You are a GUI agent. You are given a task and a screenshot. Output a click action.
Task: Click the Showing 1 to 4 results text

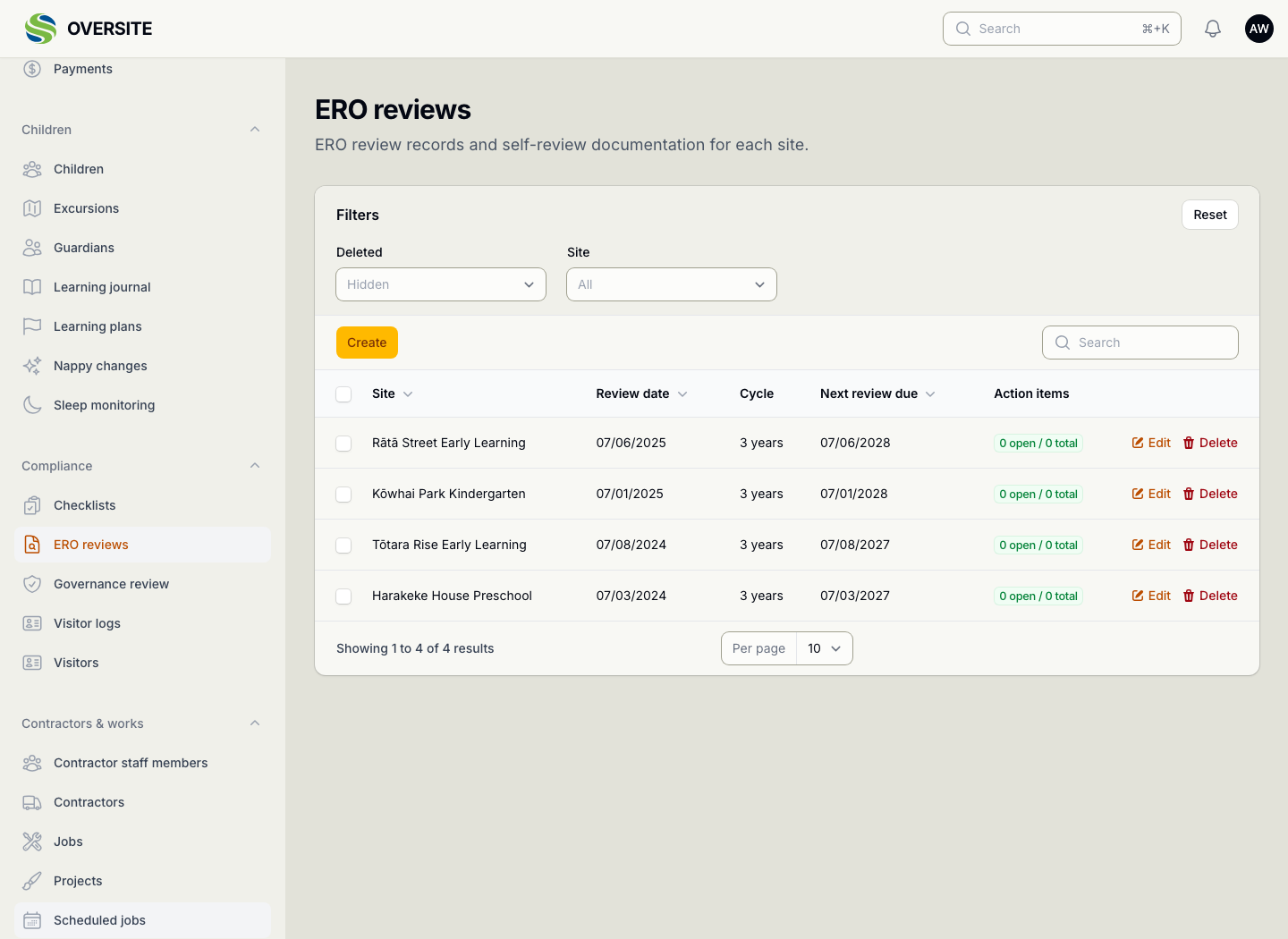tap(415, 648)
